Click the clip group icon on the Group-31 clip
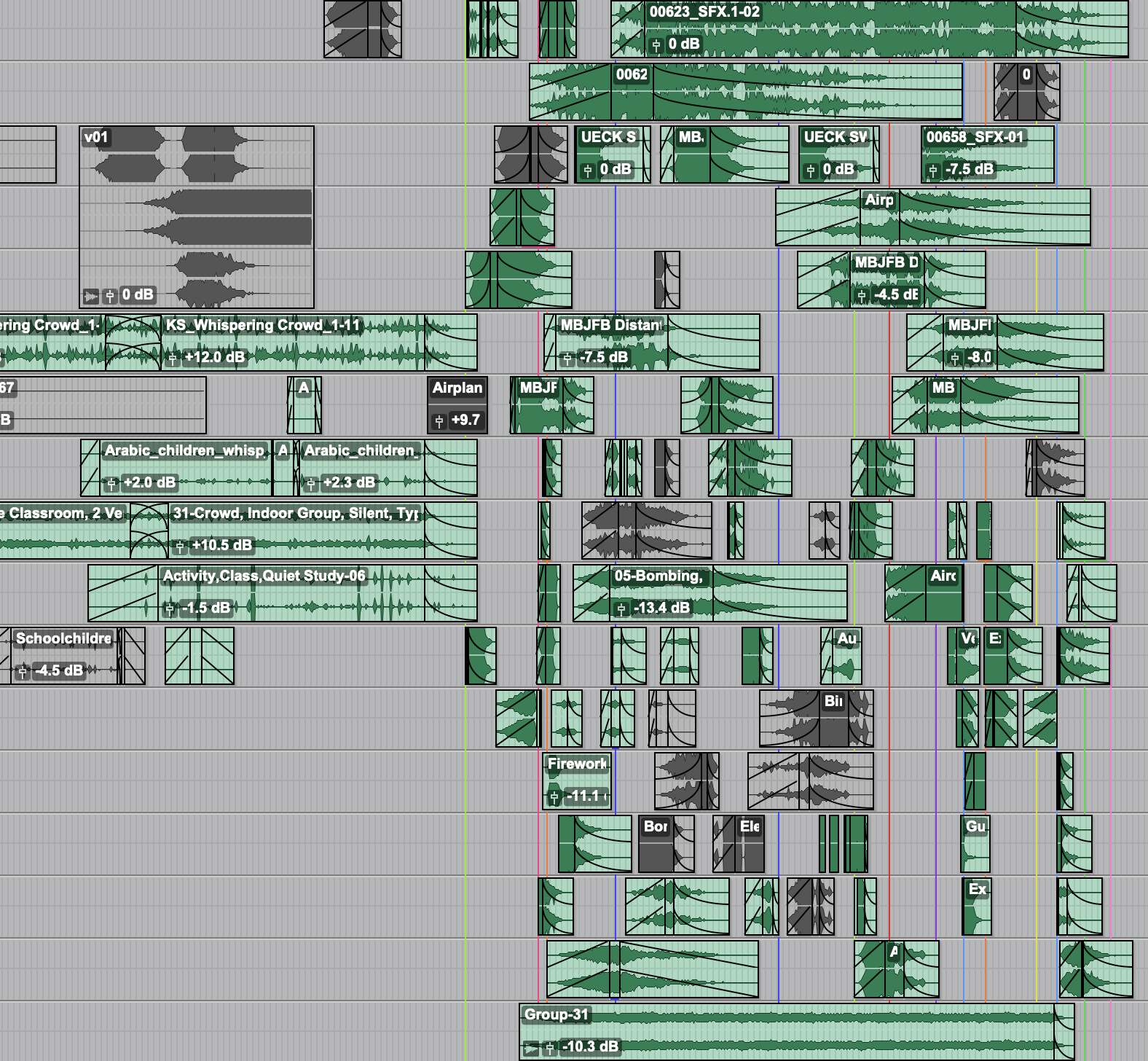 point(531,1047)
